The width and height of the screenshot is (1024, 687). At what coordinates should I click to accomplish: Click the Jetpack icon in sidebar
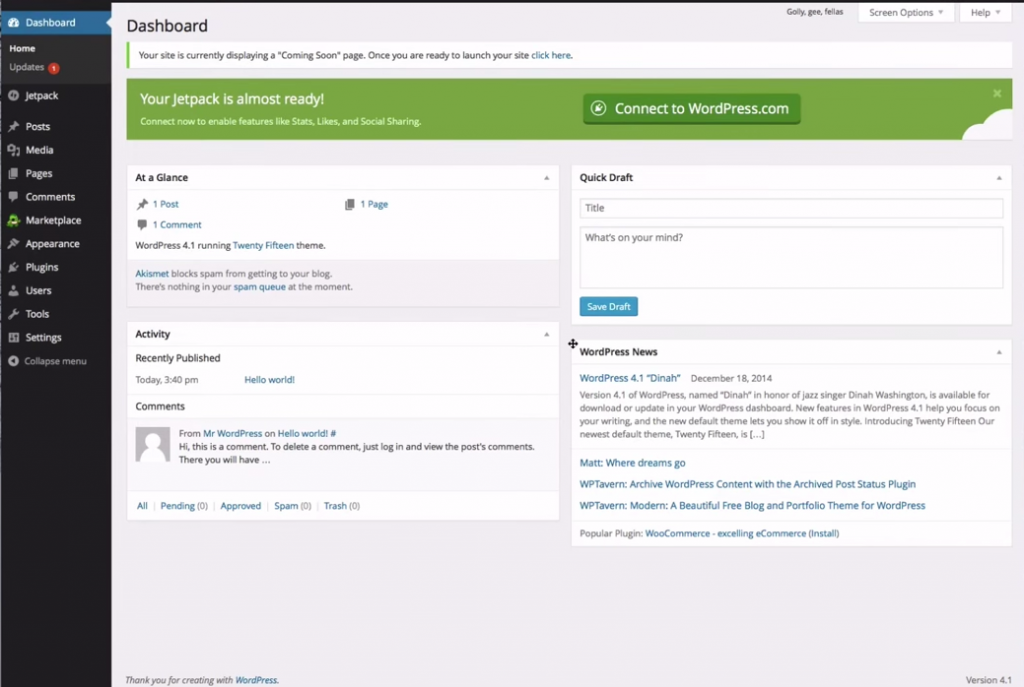[x=13, y=95]
